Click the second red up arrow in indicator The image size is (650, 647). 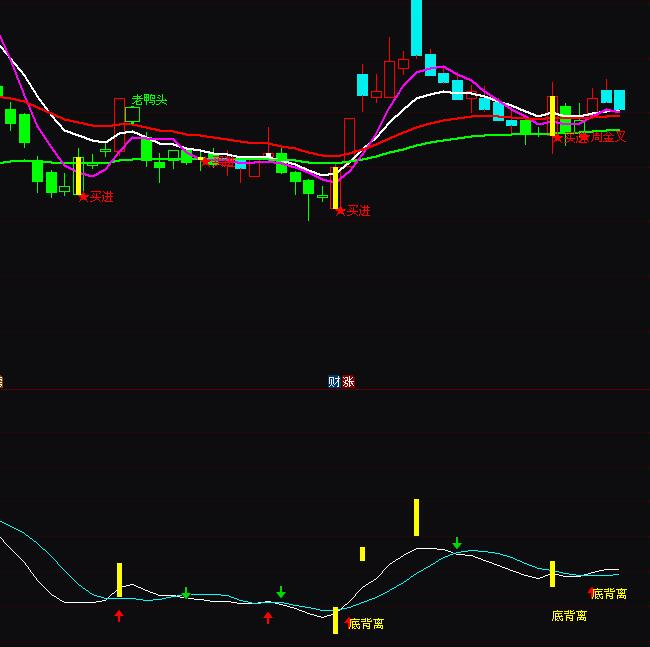[267, 617]
